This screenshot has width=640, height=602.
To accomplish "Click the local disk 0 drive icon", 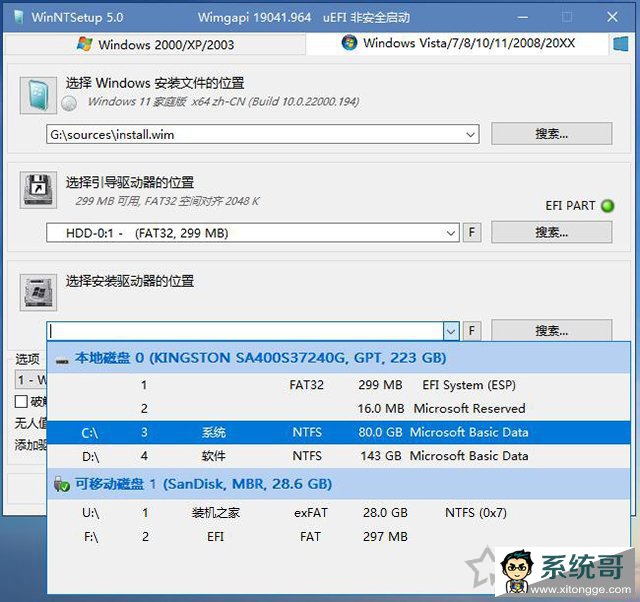I will [62, 361].
